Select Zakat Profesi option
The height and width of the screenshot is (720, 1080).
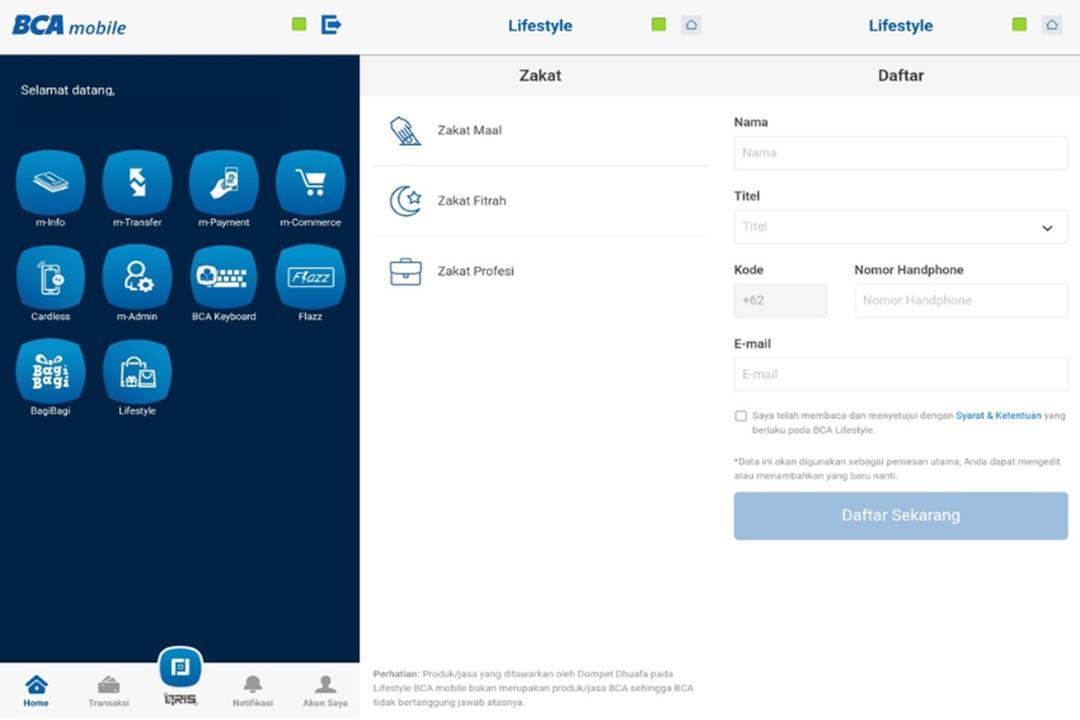click(x=540, y=271)
